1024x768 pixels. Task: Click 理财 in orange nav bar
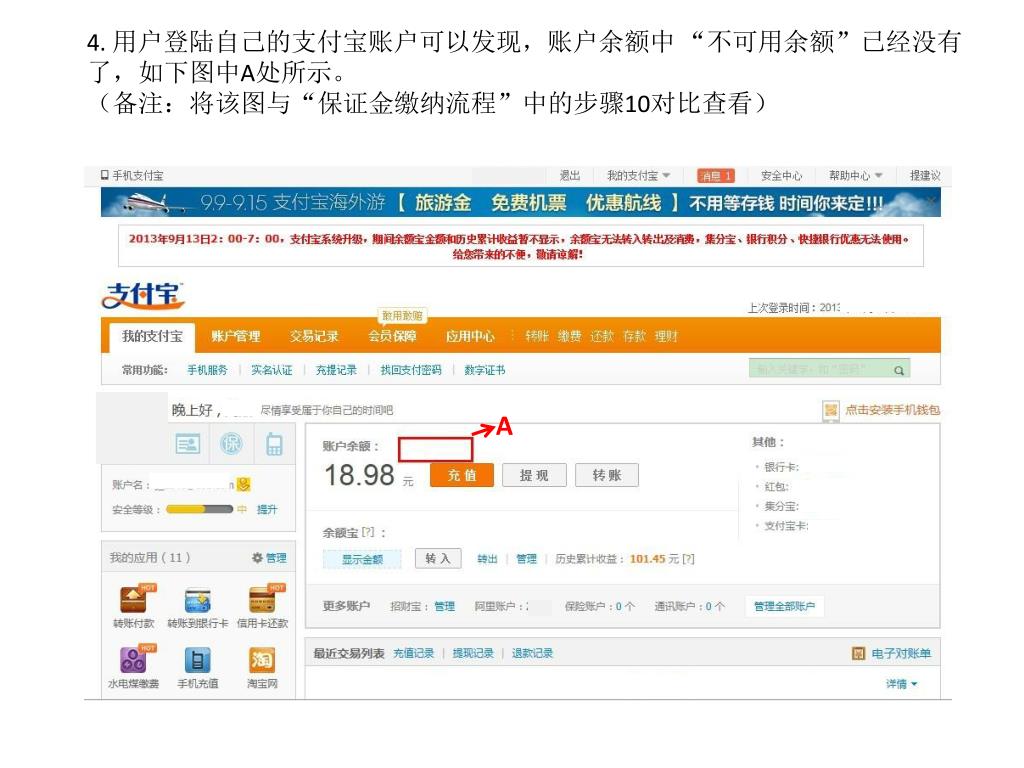(667, 336)
